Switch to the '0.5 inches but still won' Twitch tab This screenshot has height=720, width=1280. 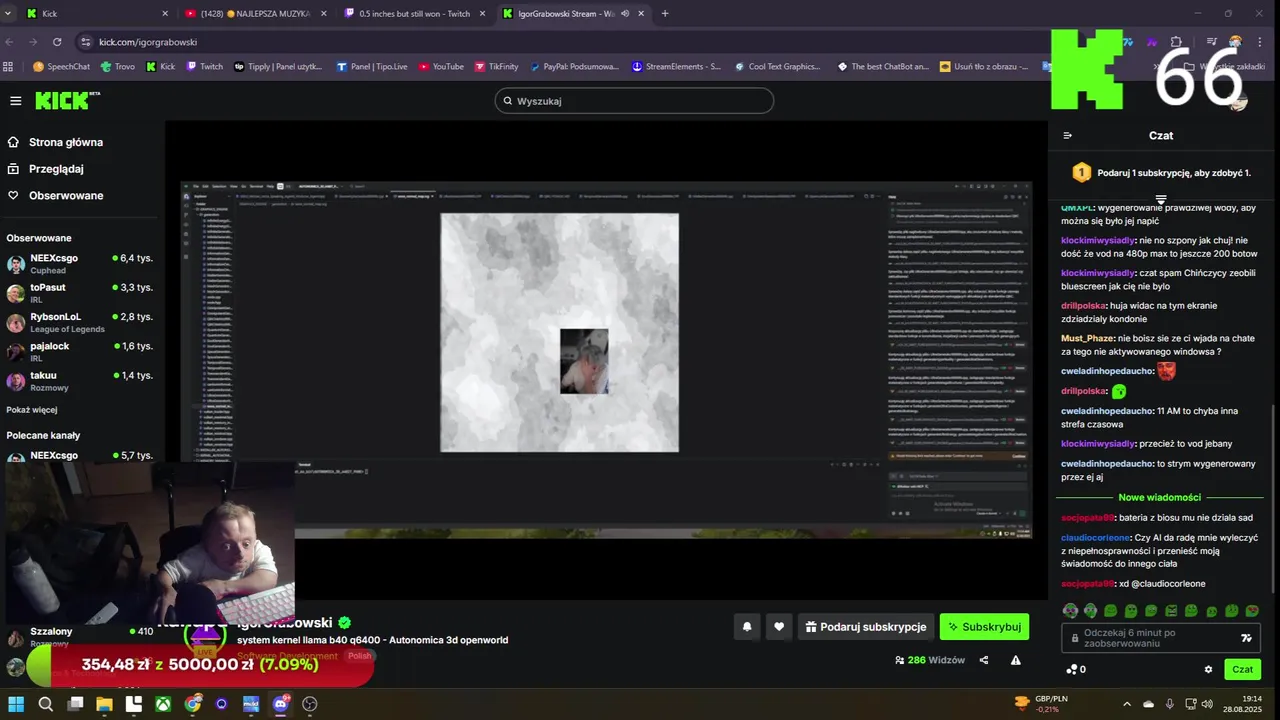coord(413,14)
